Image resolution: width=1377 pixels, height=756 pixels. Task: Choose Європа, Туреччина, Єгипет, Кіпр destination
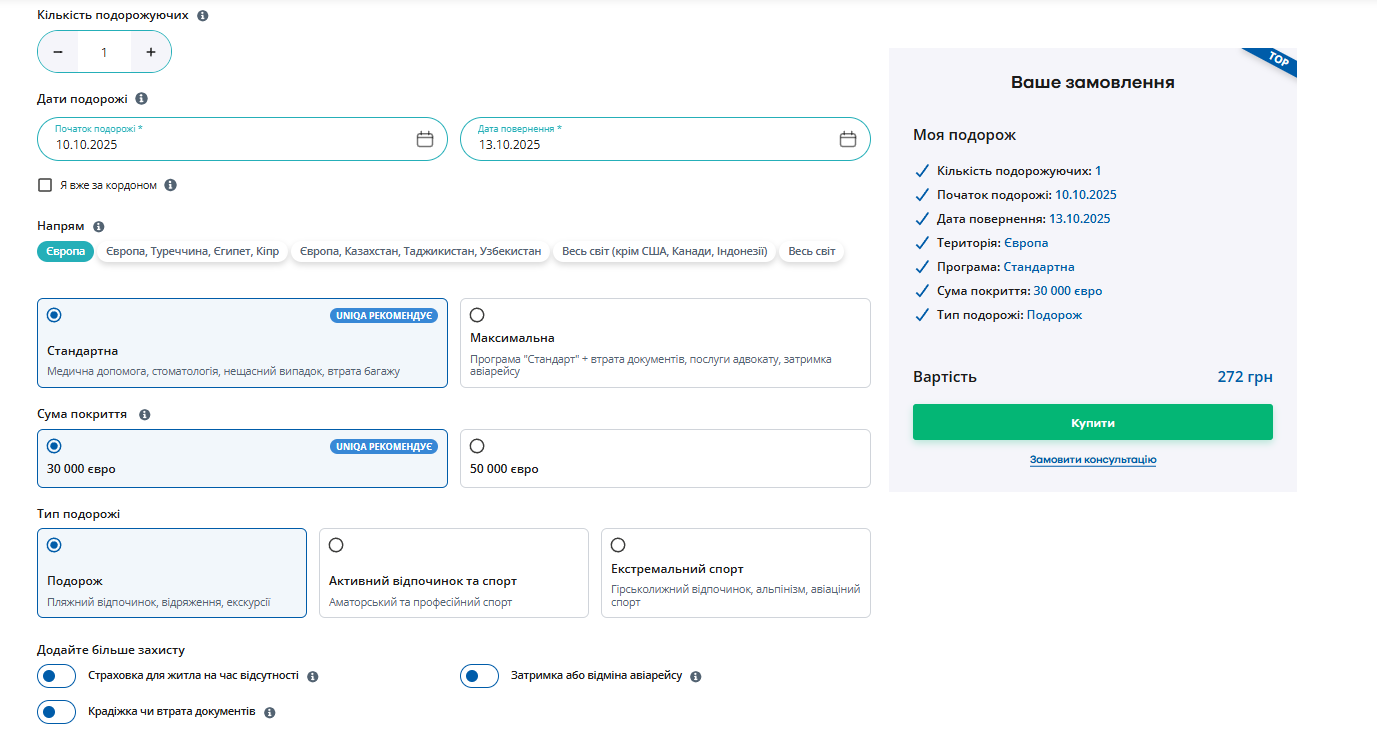pos(193,252)
